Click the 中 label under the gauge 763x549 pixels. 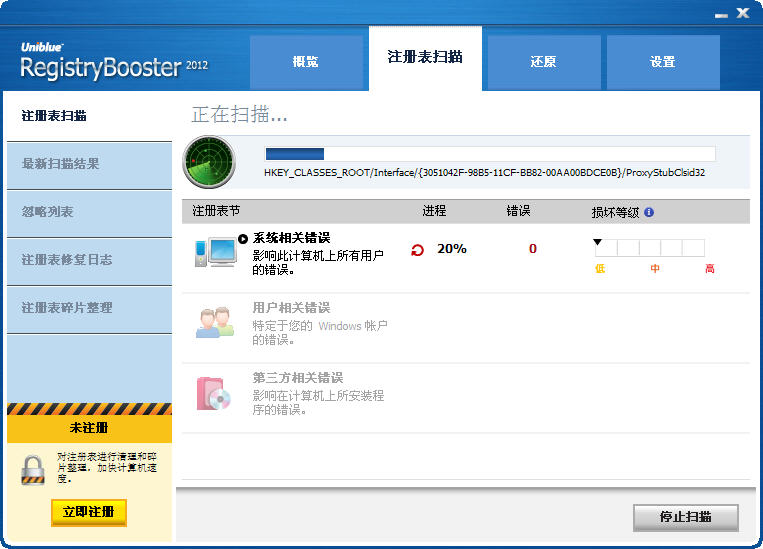click(x=655, y=269)
